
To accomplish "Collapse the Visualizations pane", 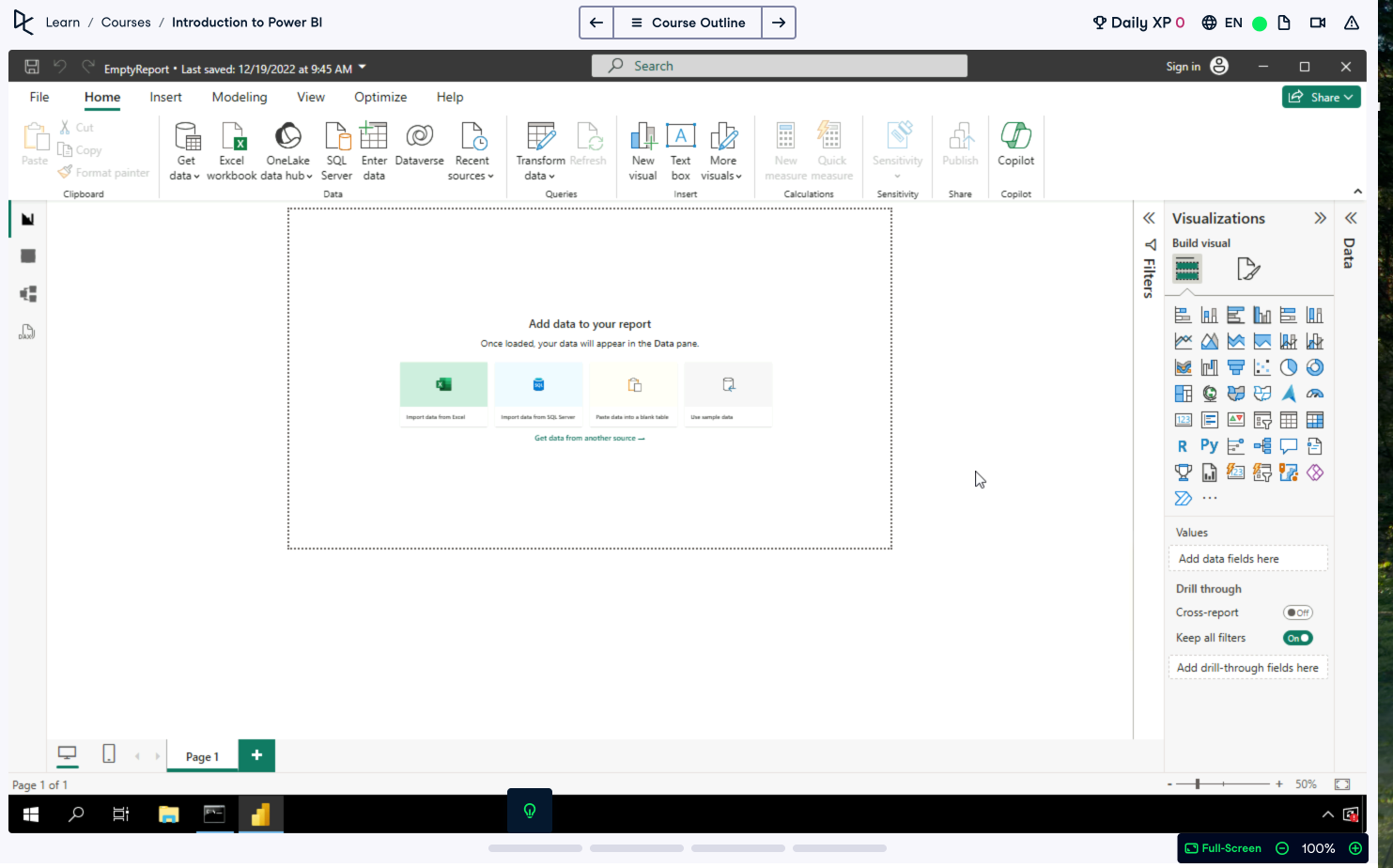I will (1320, 218).
